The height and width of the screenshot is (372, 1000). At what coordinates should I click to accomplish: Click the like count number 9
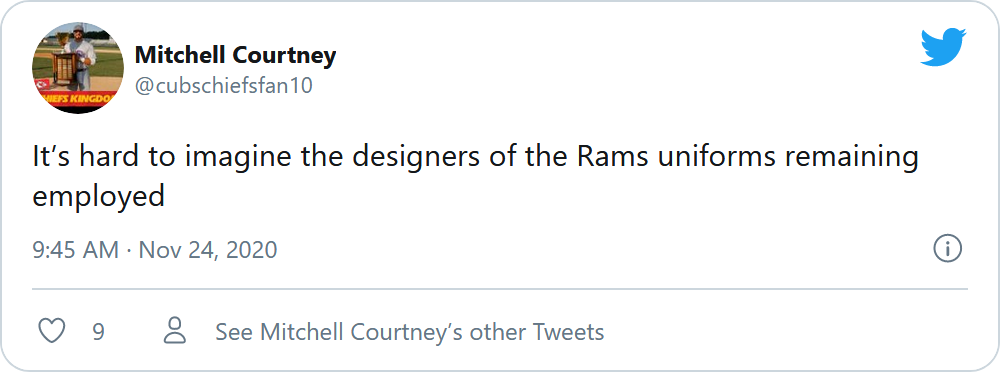tap(98, 332)
